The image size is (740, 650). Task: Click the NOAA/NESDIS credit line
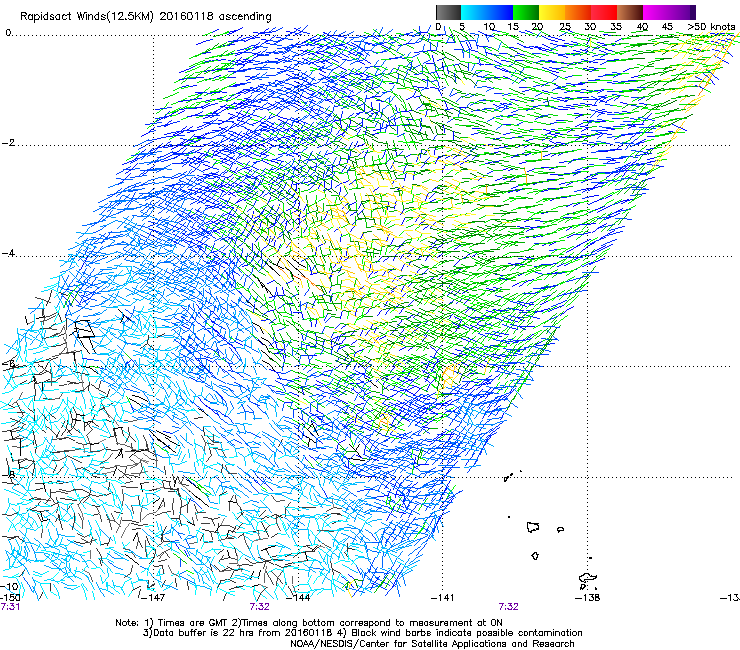(x=432, y=644)
